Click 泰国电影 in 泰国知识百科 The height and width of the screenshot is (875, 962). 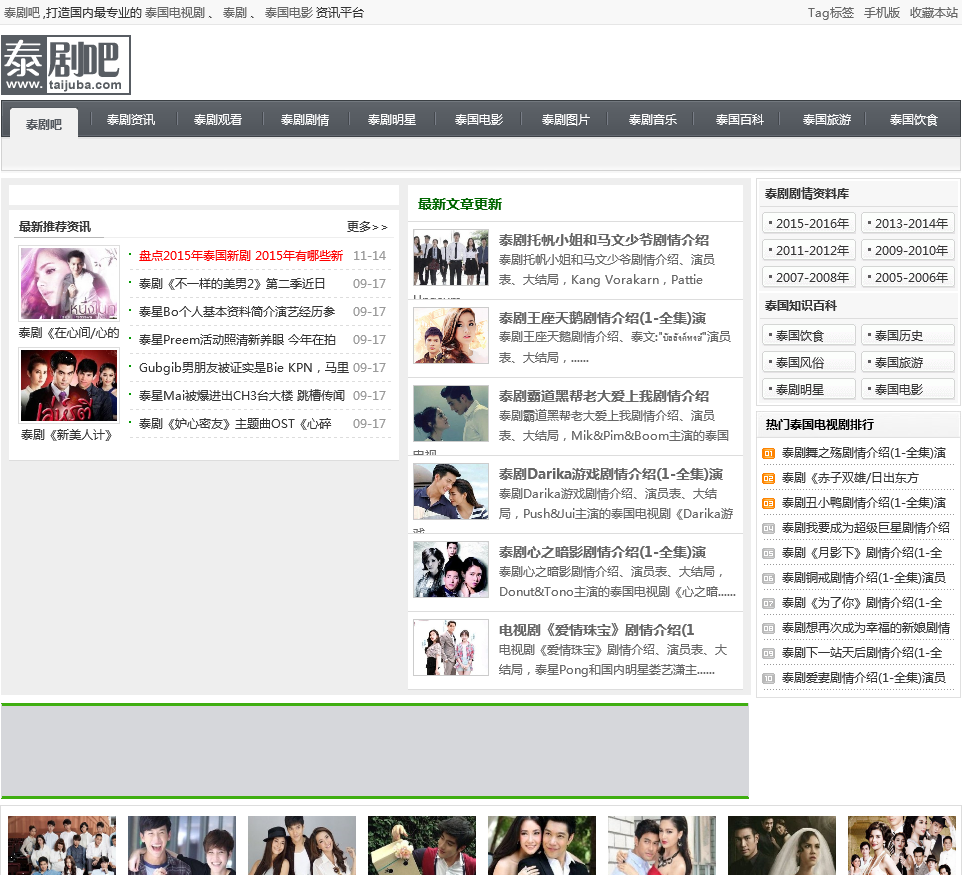click(x=908, y=390)
